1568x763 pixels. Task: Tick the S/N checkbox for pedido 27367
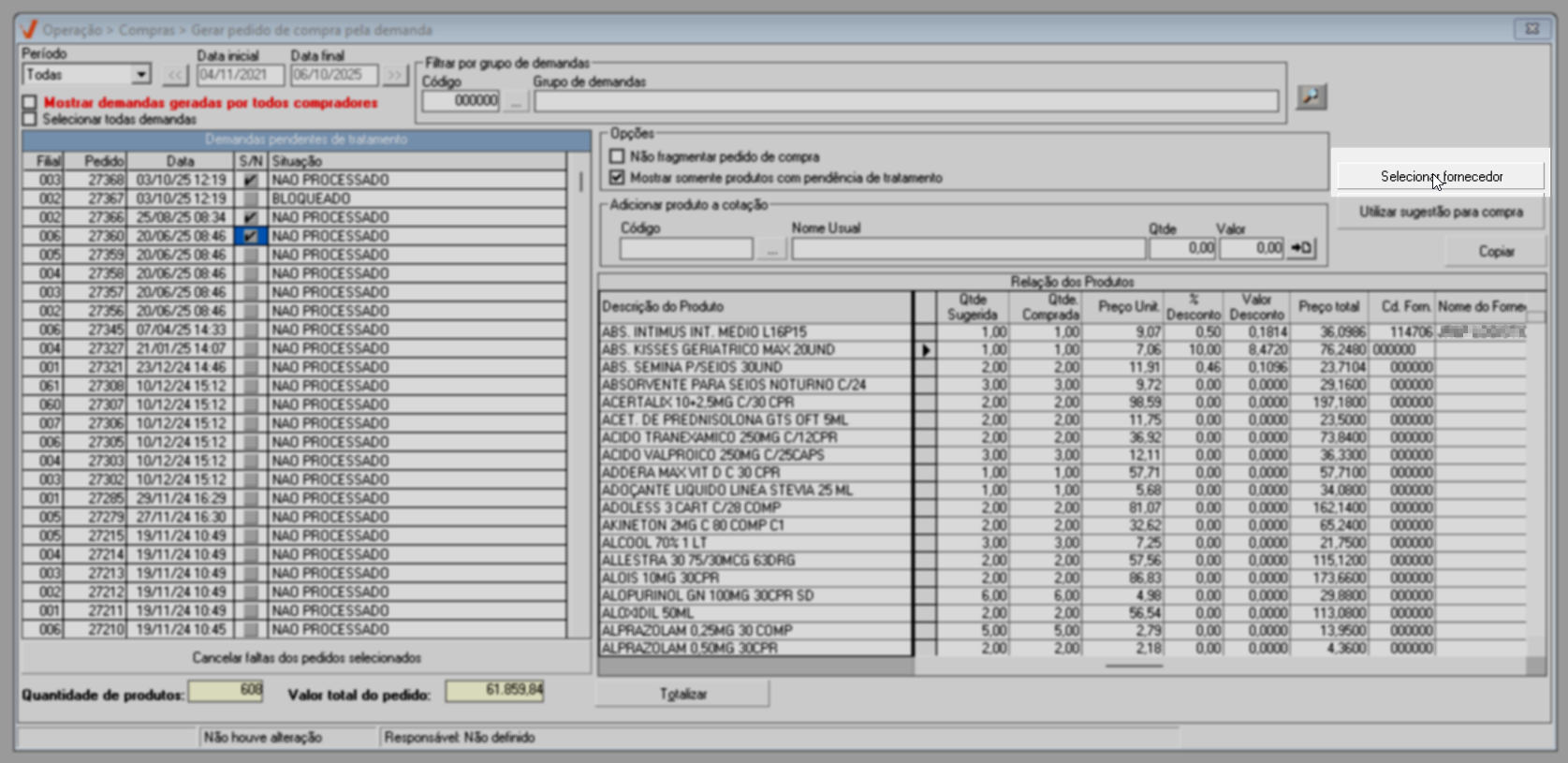[250, 198]
